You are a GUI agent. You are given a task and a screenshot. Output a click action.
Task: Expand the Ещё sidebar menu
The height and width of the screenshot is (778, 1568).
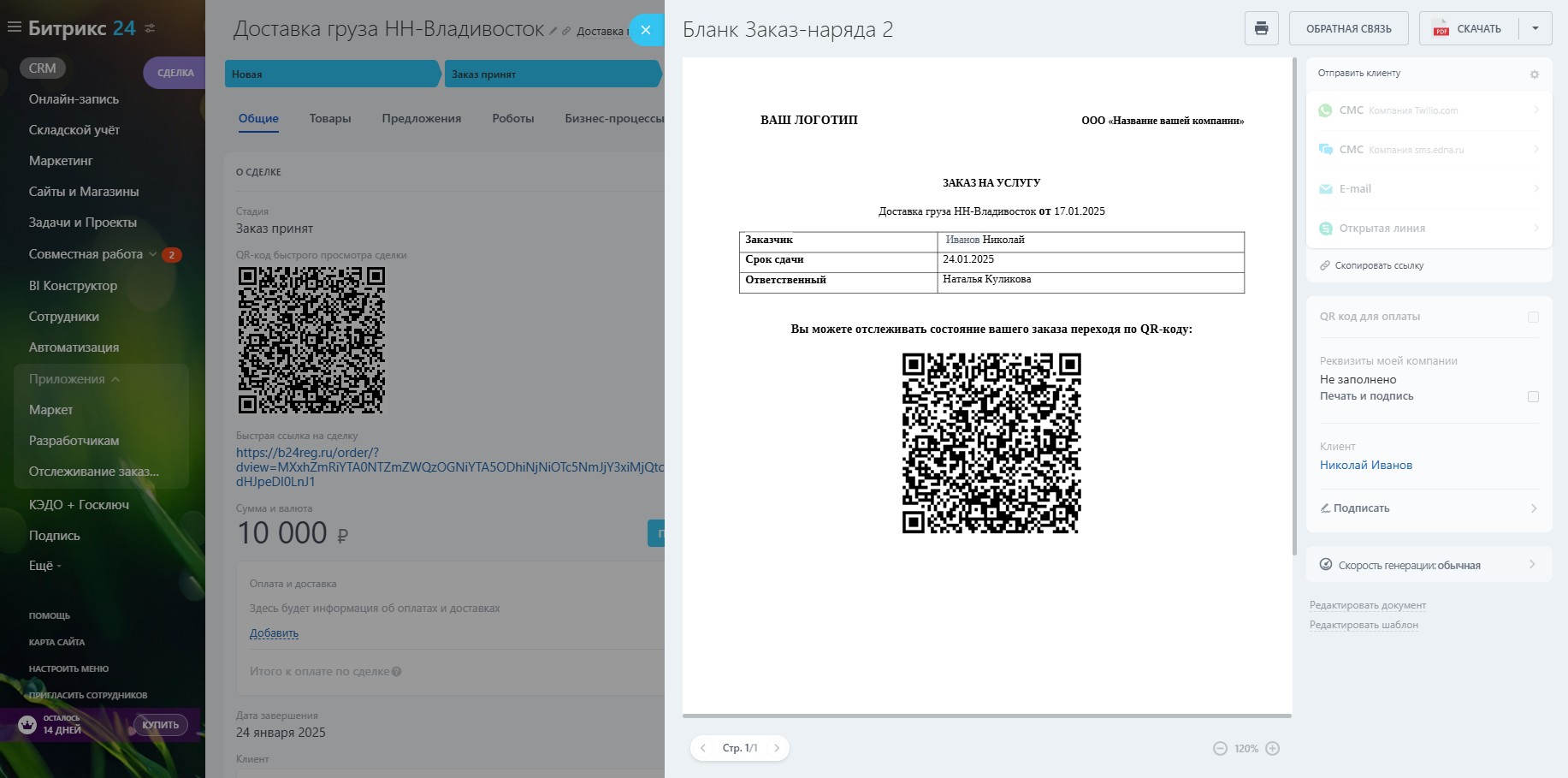click(x=44, y=566)
